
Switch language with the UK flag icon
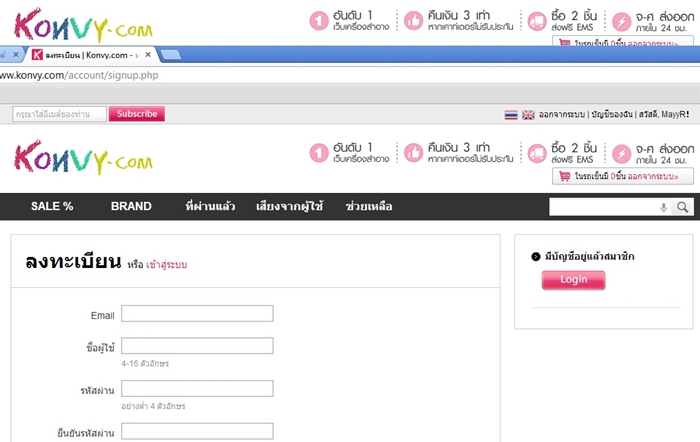pyautogui.click(x=528, y=115)
